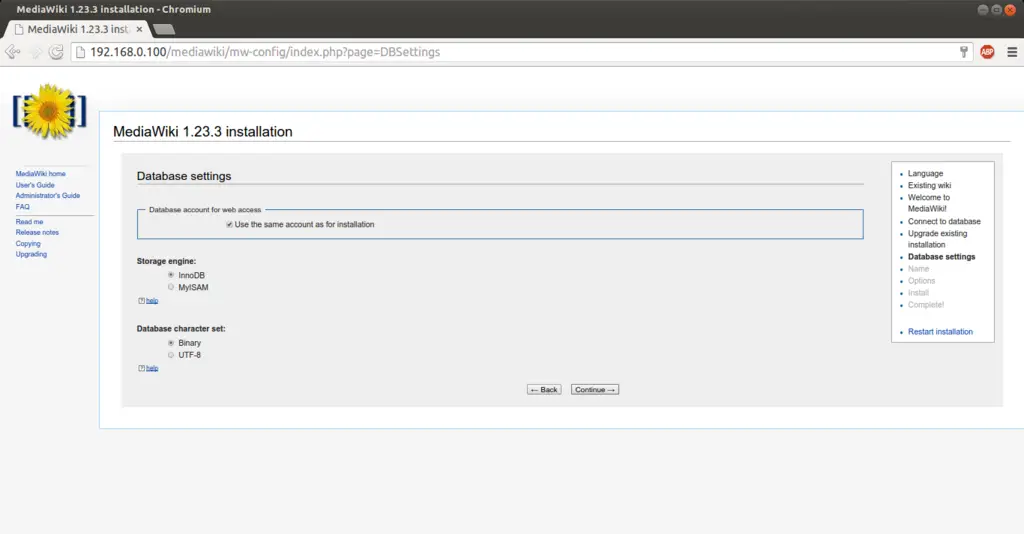Open the FAQ sidebar link
Screen dimensions: 1024x534
coord(23,207)
